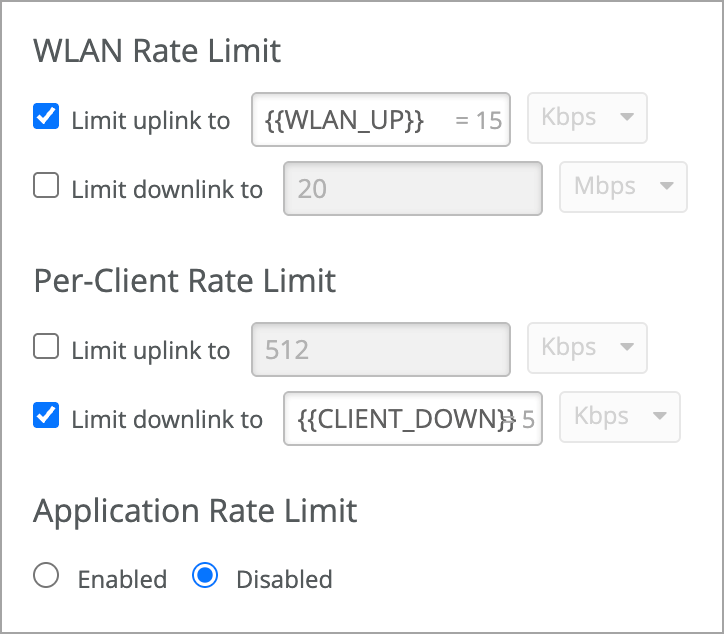Screen dimensions: 724x634
Task: Click the Per-Client uplink field showing 512
Action: [x=381, y=349]
